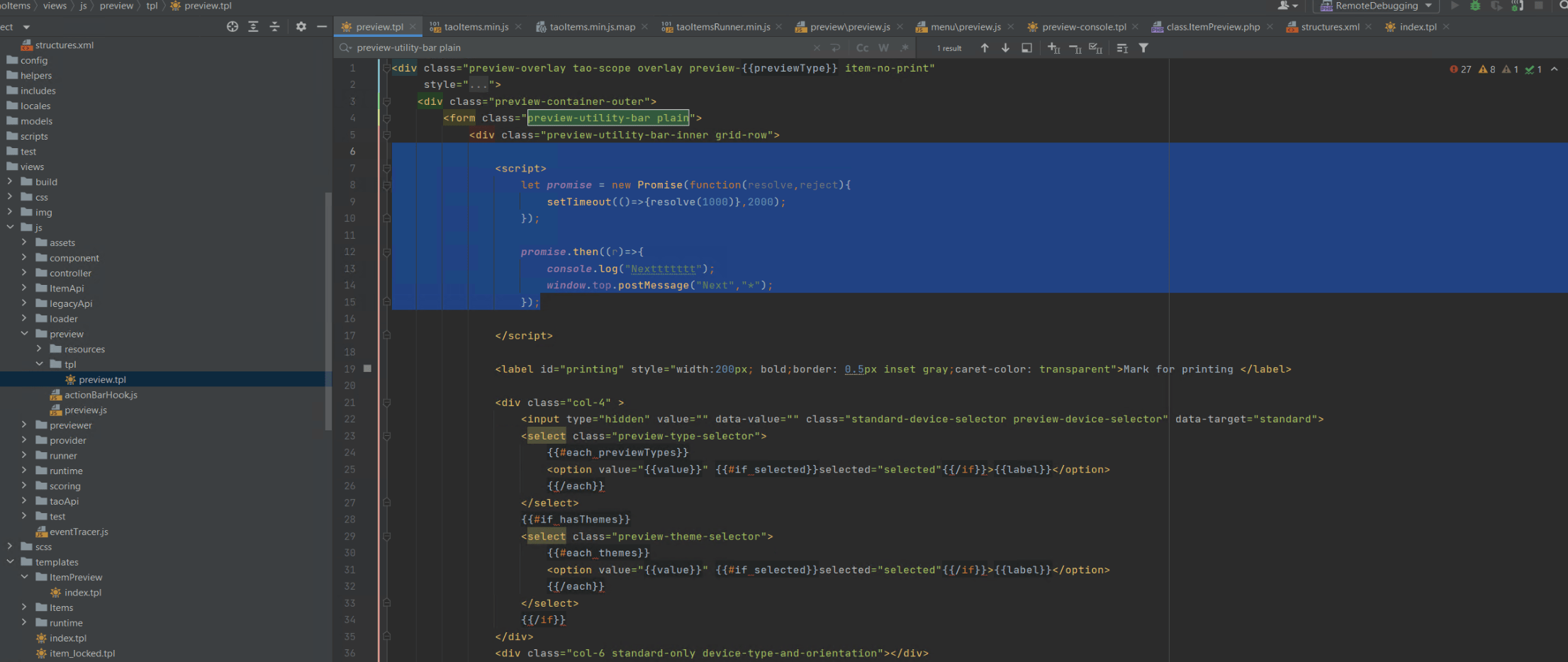Open the search filter icon
This screenshot has width=1568, height=662.
(1143, 47)
